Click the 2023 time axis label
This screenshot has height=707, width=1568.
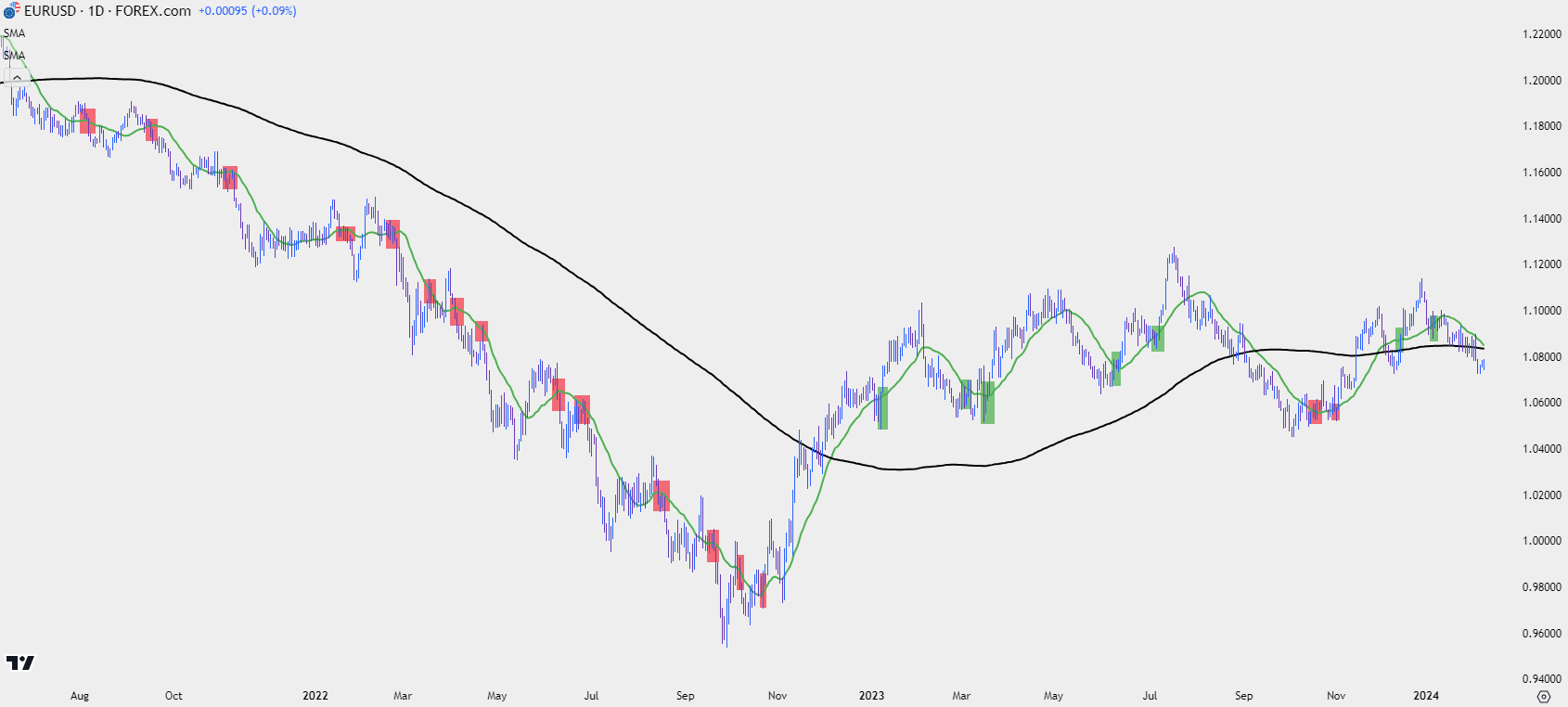click(x=871, y=696)
